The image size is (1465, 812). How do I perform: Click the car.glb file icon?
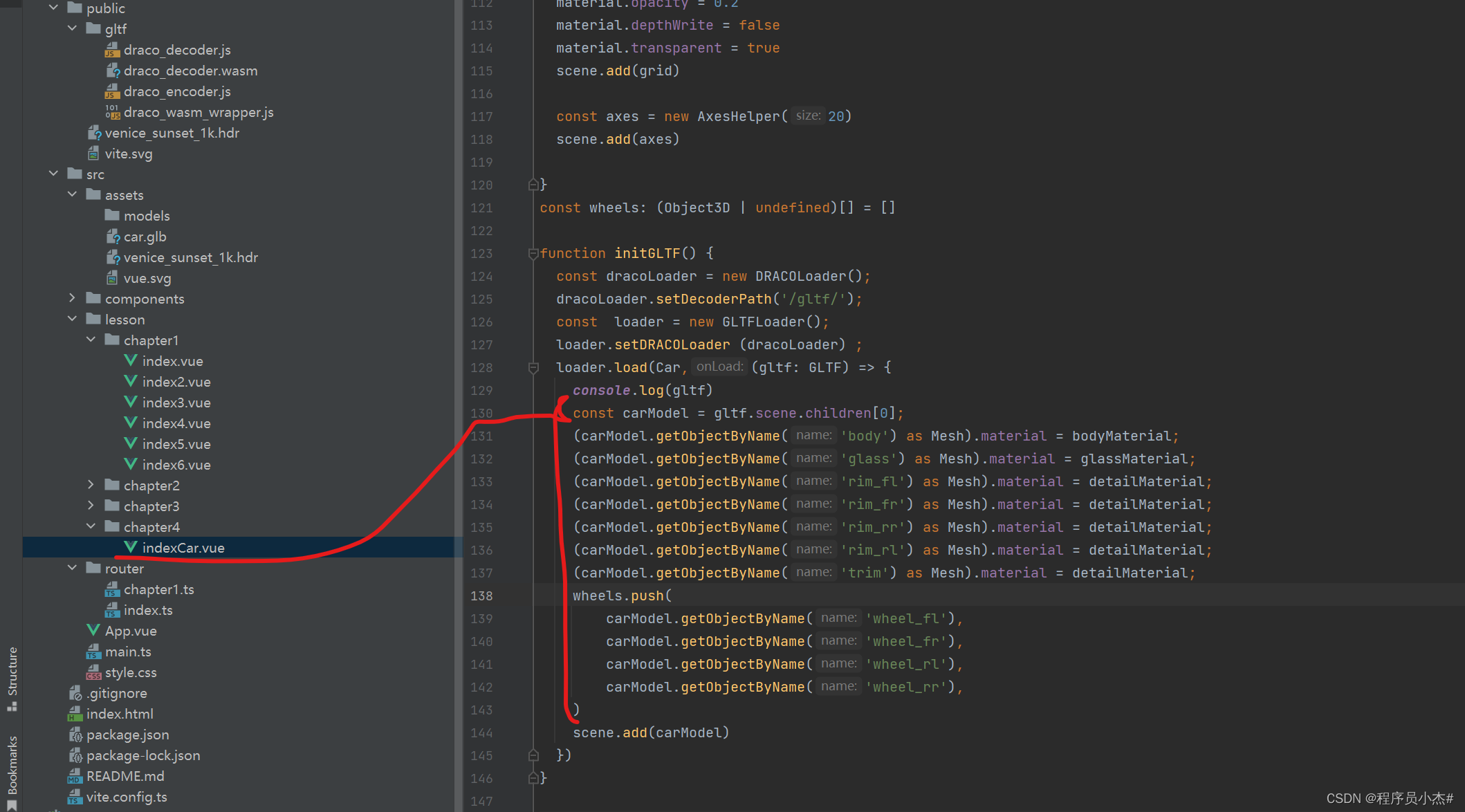[x=113, y=237]
